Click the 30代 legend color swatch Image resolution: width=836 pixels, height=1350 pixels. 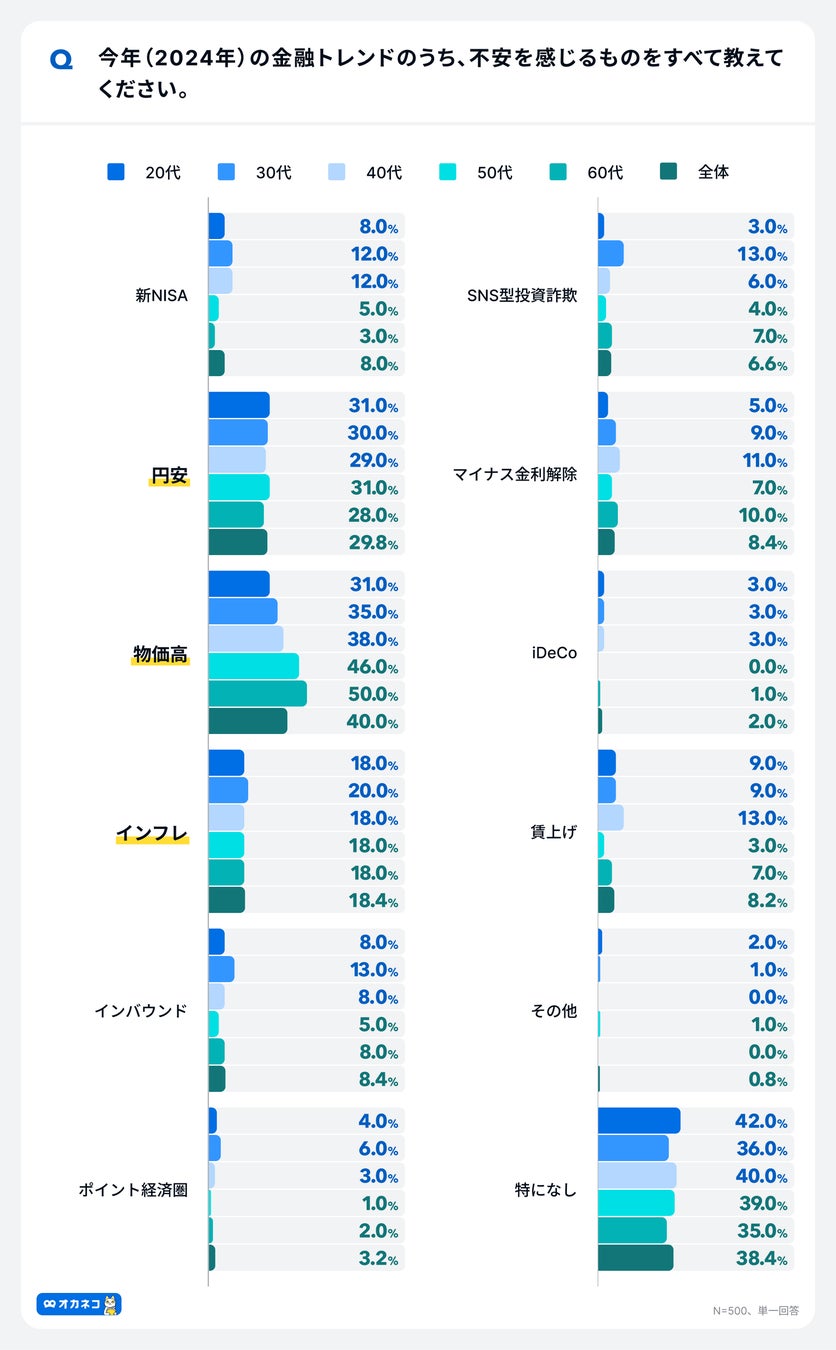pos(226,172)
